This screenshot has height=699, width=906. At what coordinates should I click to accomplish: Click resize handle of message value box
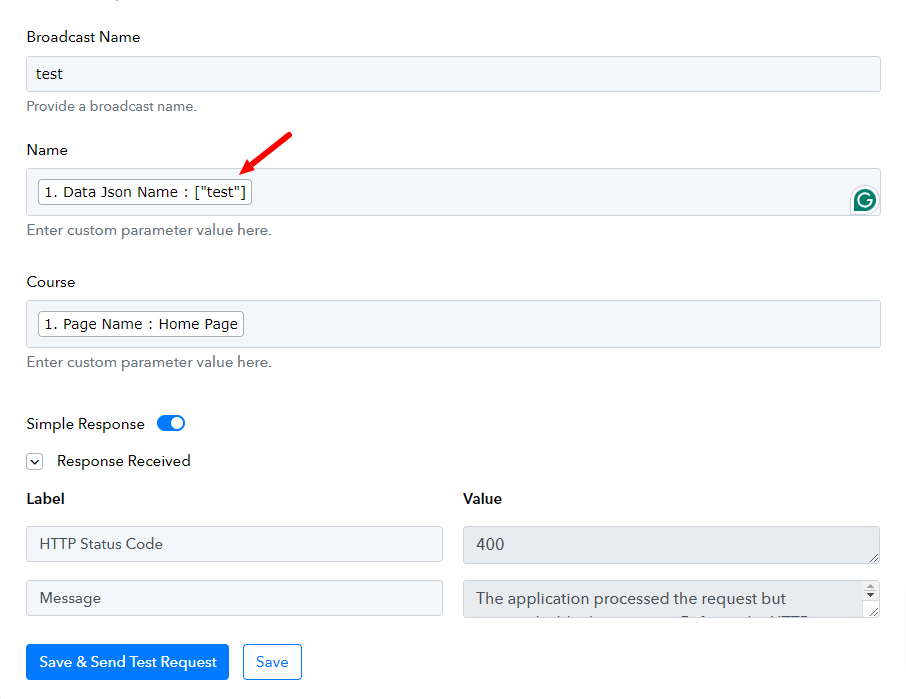874,611
